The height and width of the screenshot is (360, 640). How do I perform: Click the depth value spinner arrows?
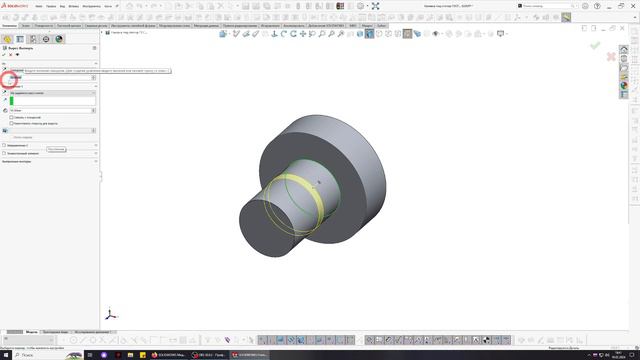(x=94, y=111)
